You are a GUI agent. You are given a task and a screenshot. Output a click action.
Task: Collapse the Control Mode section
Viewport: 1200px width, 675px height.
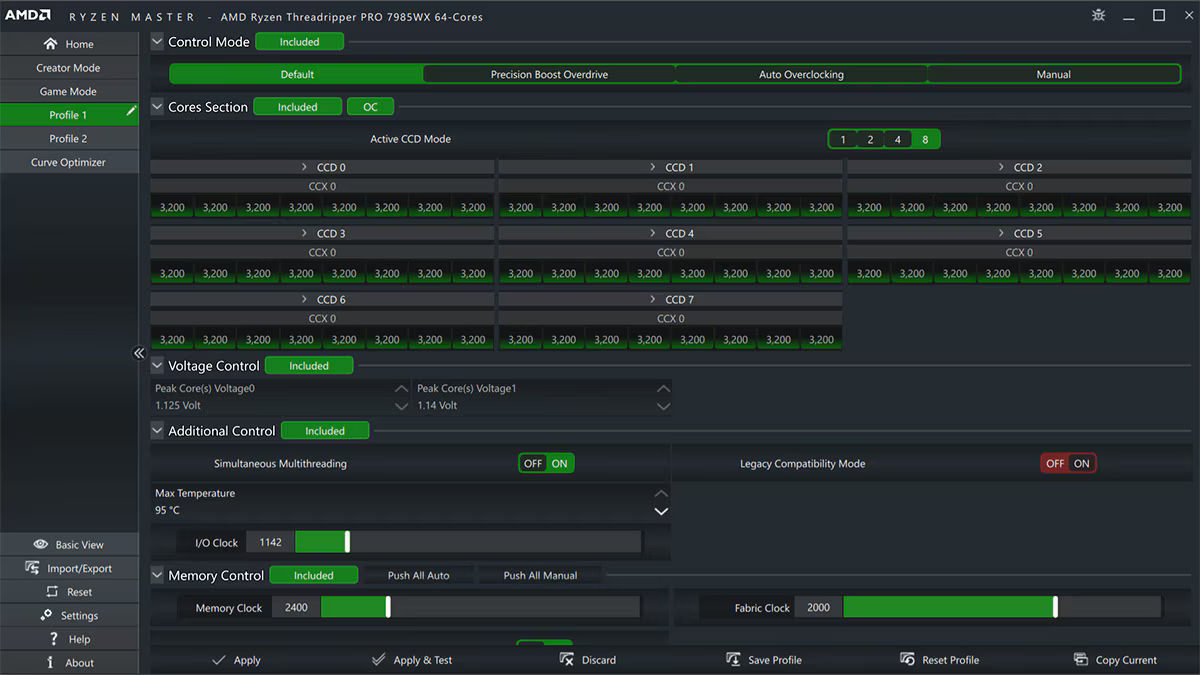pos(158,42)
